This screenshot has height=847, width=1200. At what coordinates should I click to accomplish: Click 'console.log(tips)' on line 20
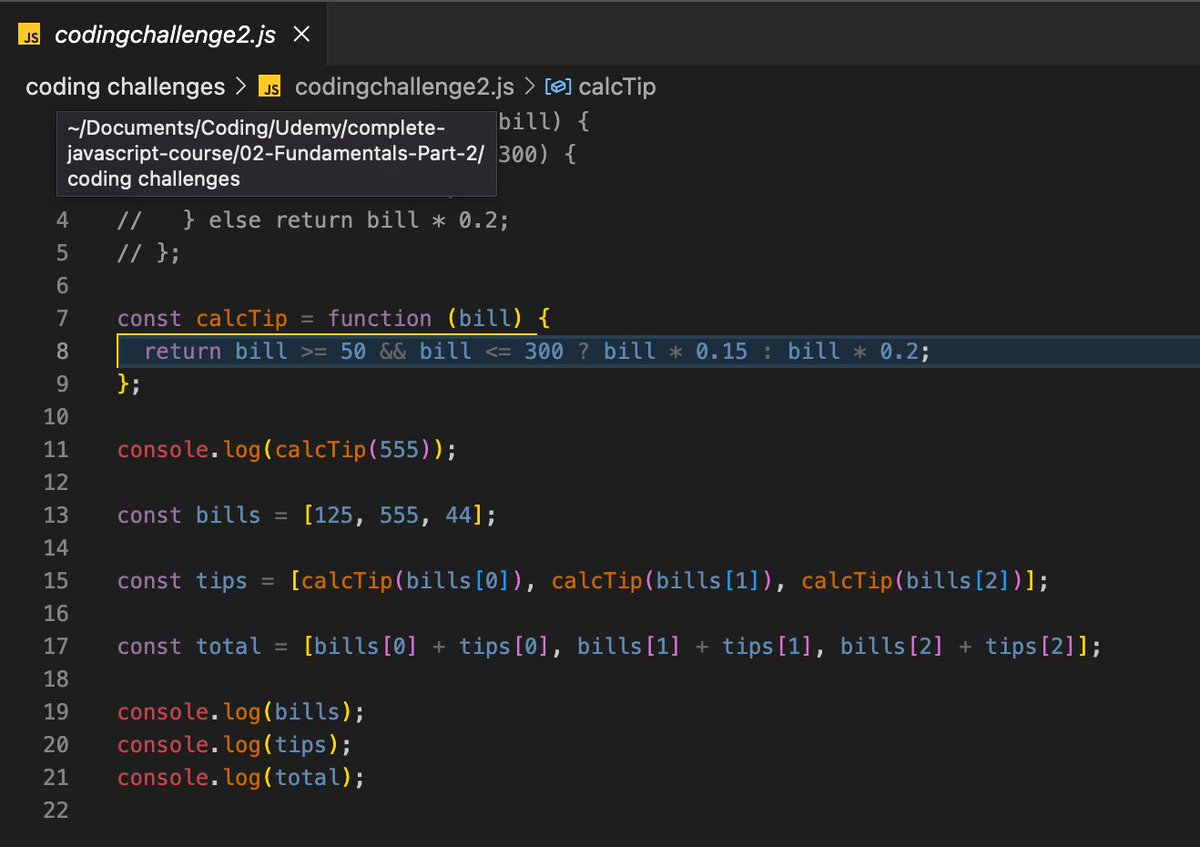point(229,745)
